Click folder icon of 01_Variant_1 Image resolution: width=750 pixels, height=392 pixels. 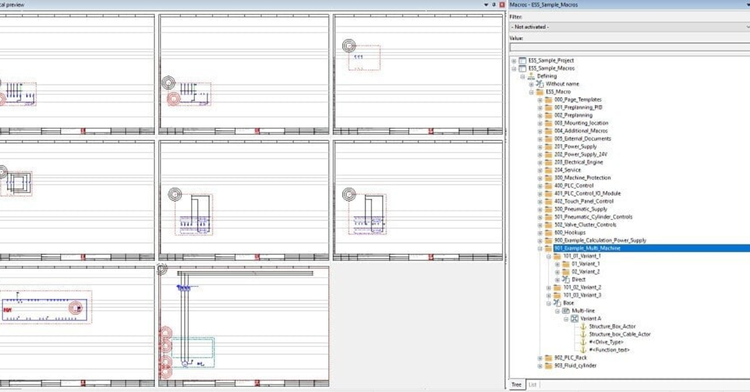click(565, 264)
